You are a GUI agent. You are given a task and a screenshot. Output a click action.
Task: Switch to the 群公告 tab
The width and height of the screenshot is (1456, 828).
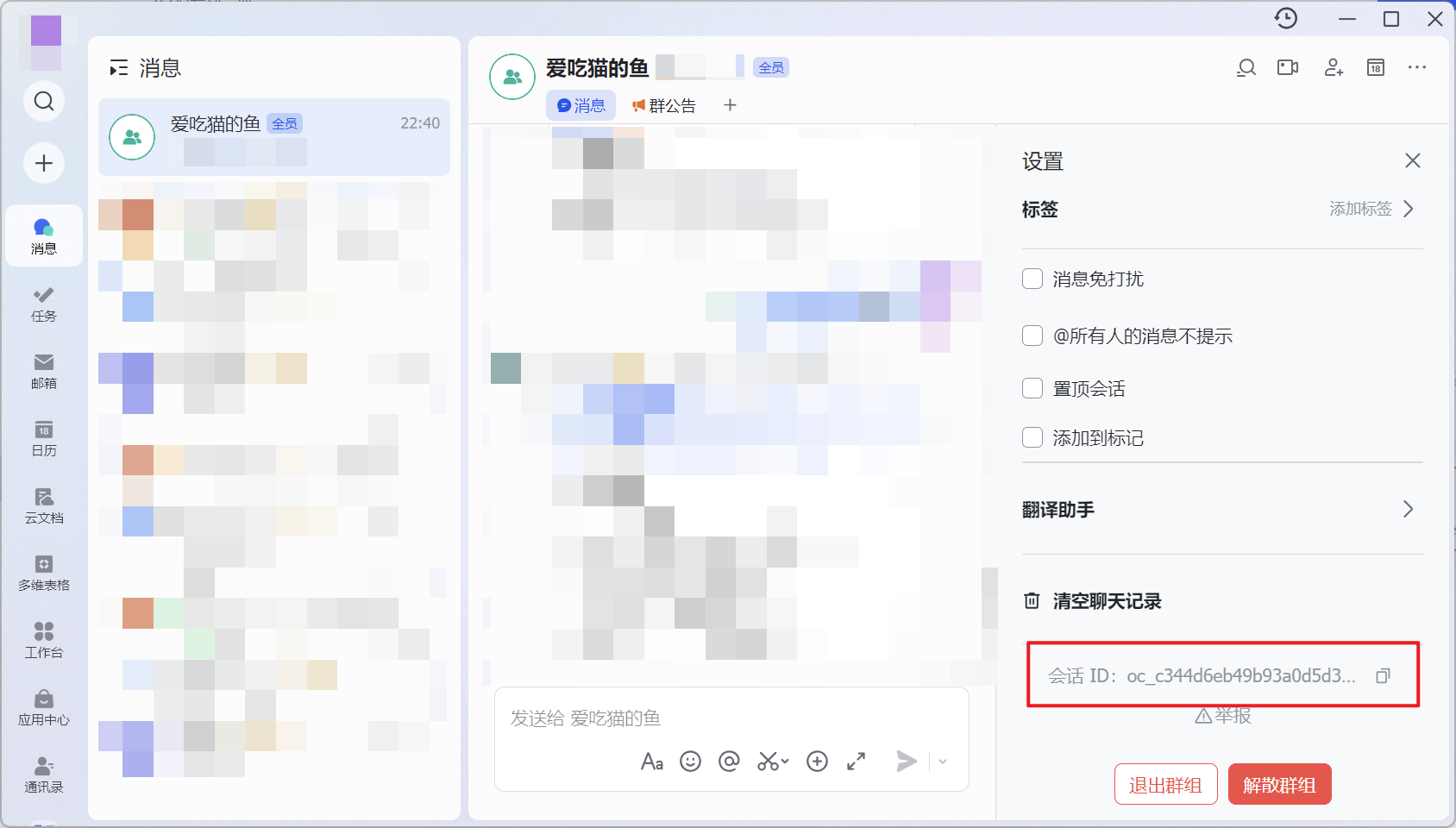point(664,105)
